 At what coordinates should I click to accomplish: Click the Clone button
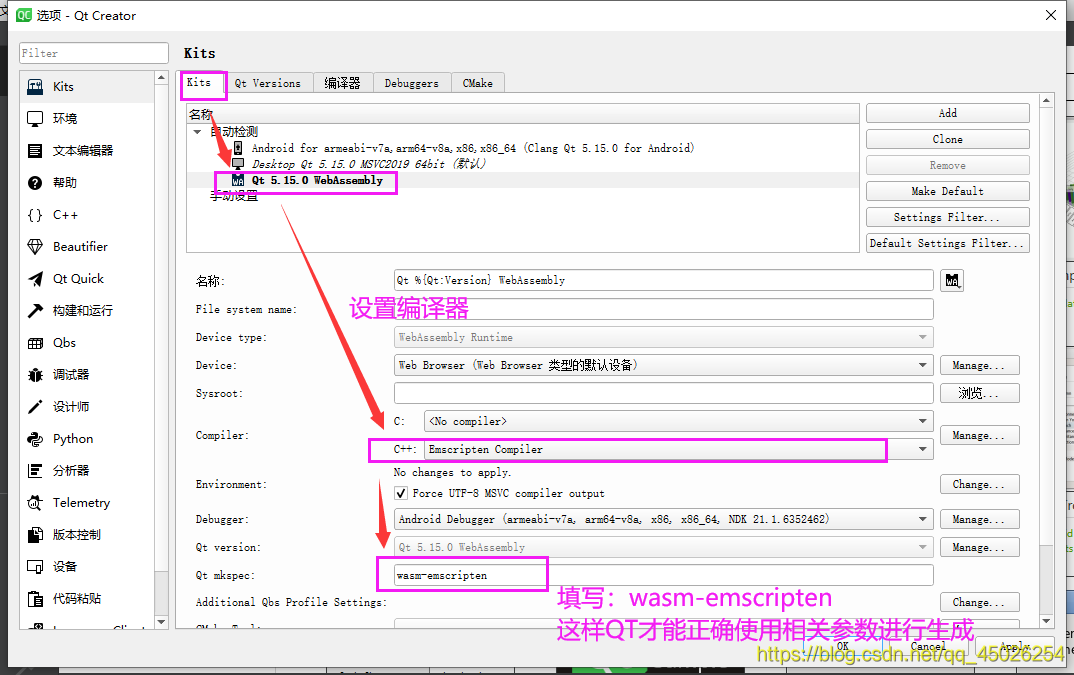pos(946,139)
